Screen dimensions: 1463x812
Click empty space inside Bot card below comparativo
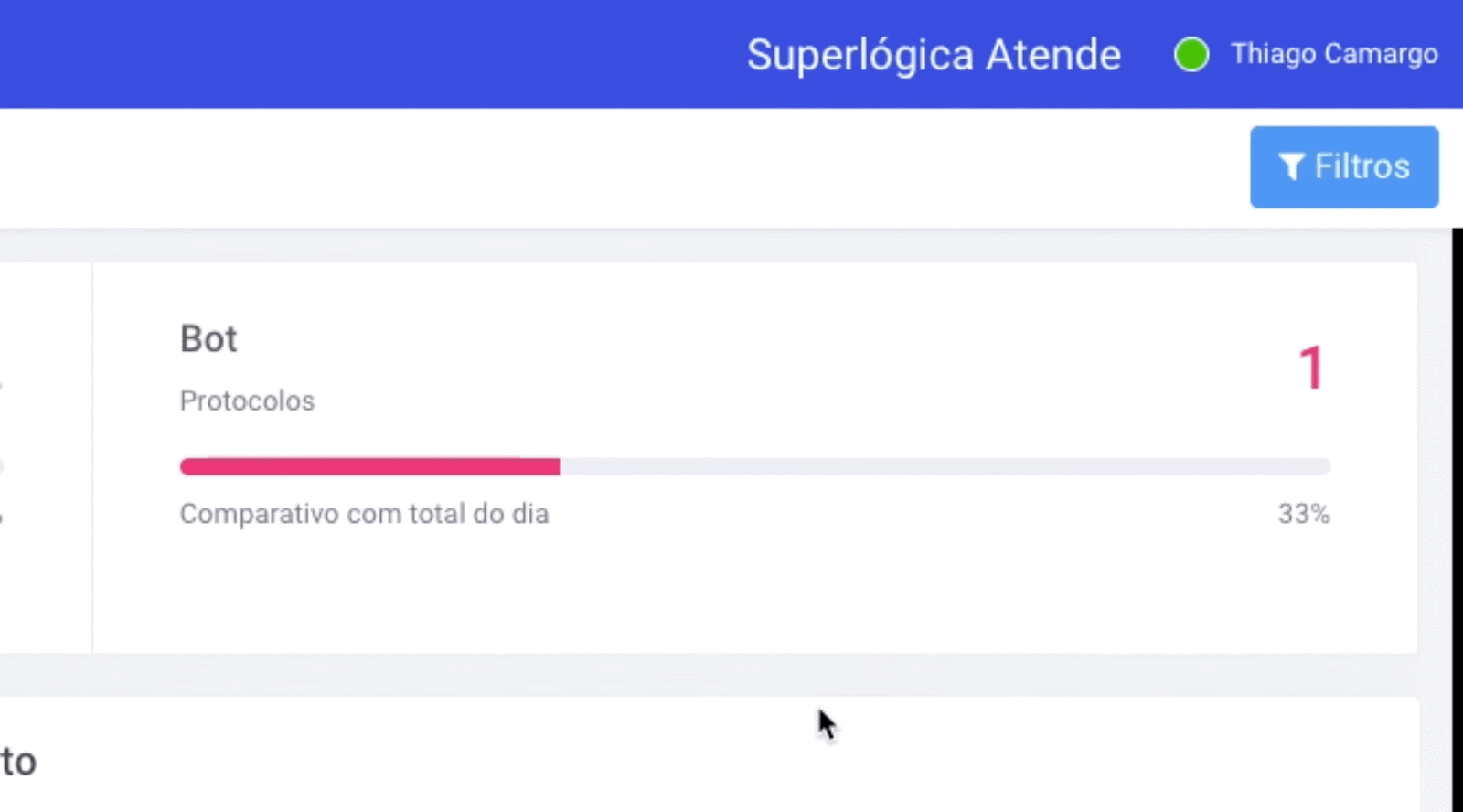(x=754, y=593)
